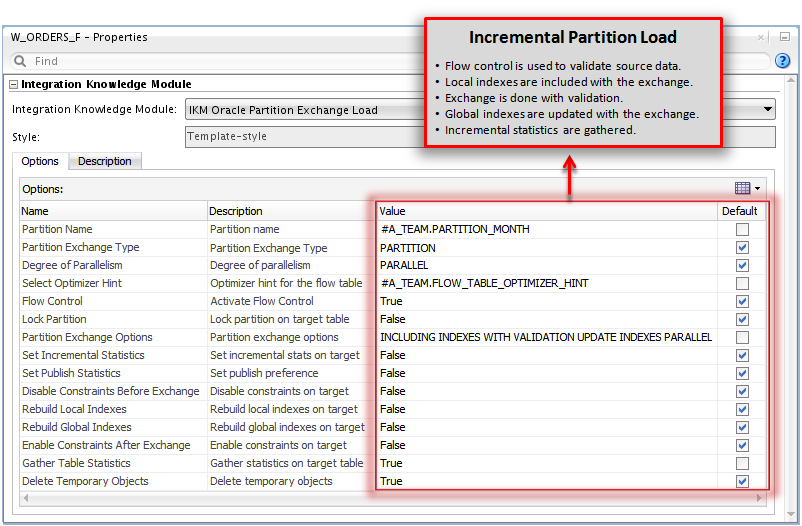Toggle Default checkbox for Partition Exchange Type
802x526 pixels.
click(742, 248)
